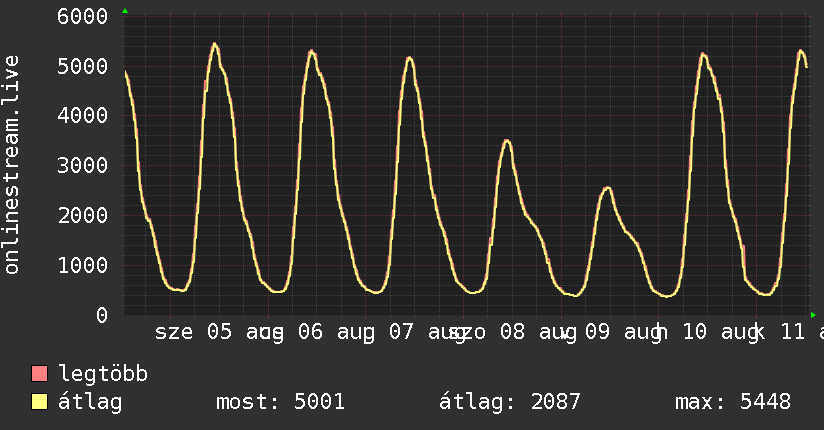
Task: Click the 3000 y-axis label
Action: [x=83, y=166]
